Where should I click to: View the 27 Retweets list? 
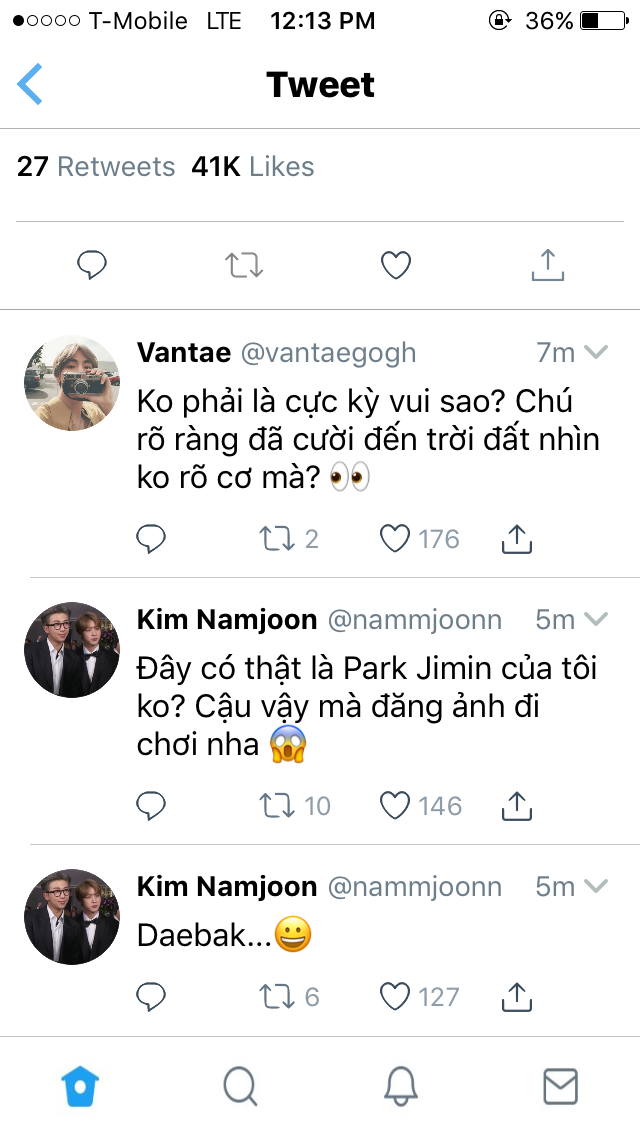pyautogui.click(x=96, y=167)
